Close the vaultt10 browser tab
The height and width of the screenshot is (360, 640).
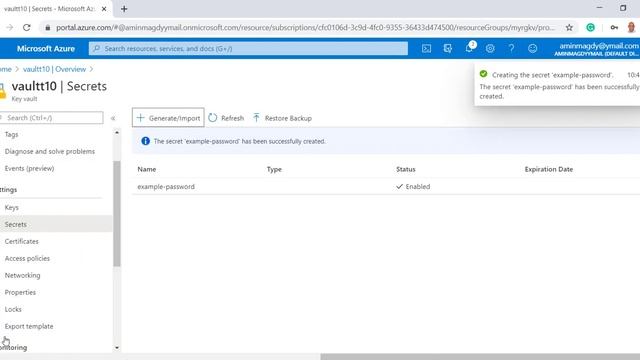pyautogui.click(x=104, y=9)
